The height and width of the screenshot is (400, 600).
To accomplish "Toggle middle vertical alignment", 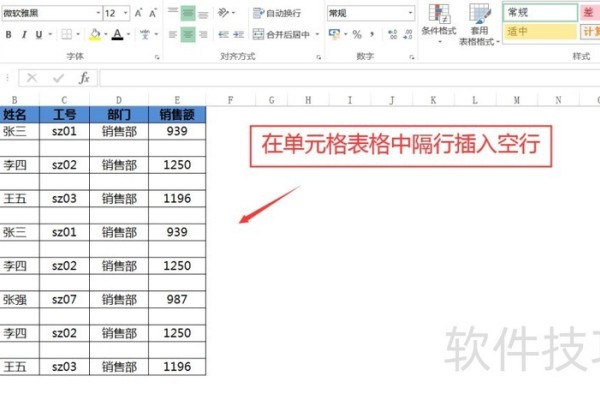I will 188,13.
